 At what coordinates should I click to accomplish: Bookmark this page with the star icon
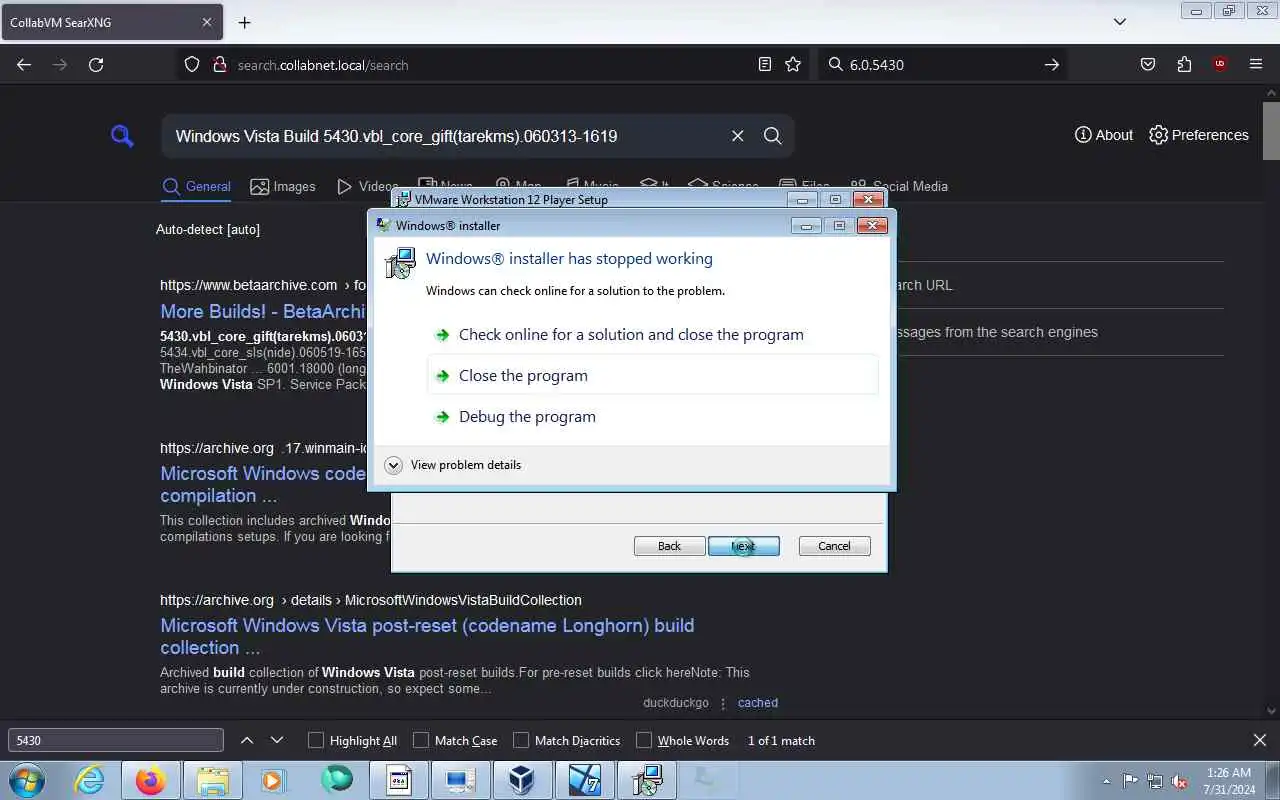tap(793, 64)
